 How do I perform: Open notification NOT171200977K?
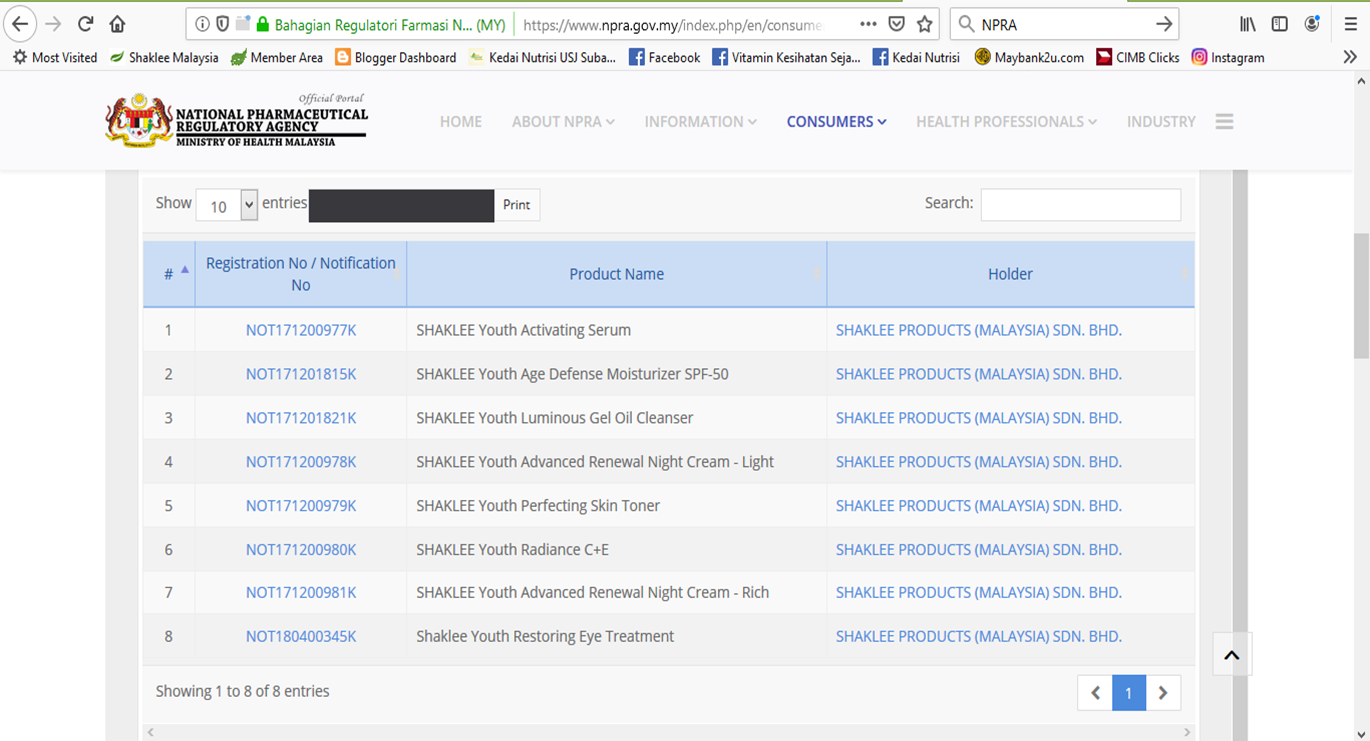tap(301, 330)
